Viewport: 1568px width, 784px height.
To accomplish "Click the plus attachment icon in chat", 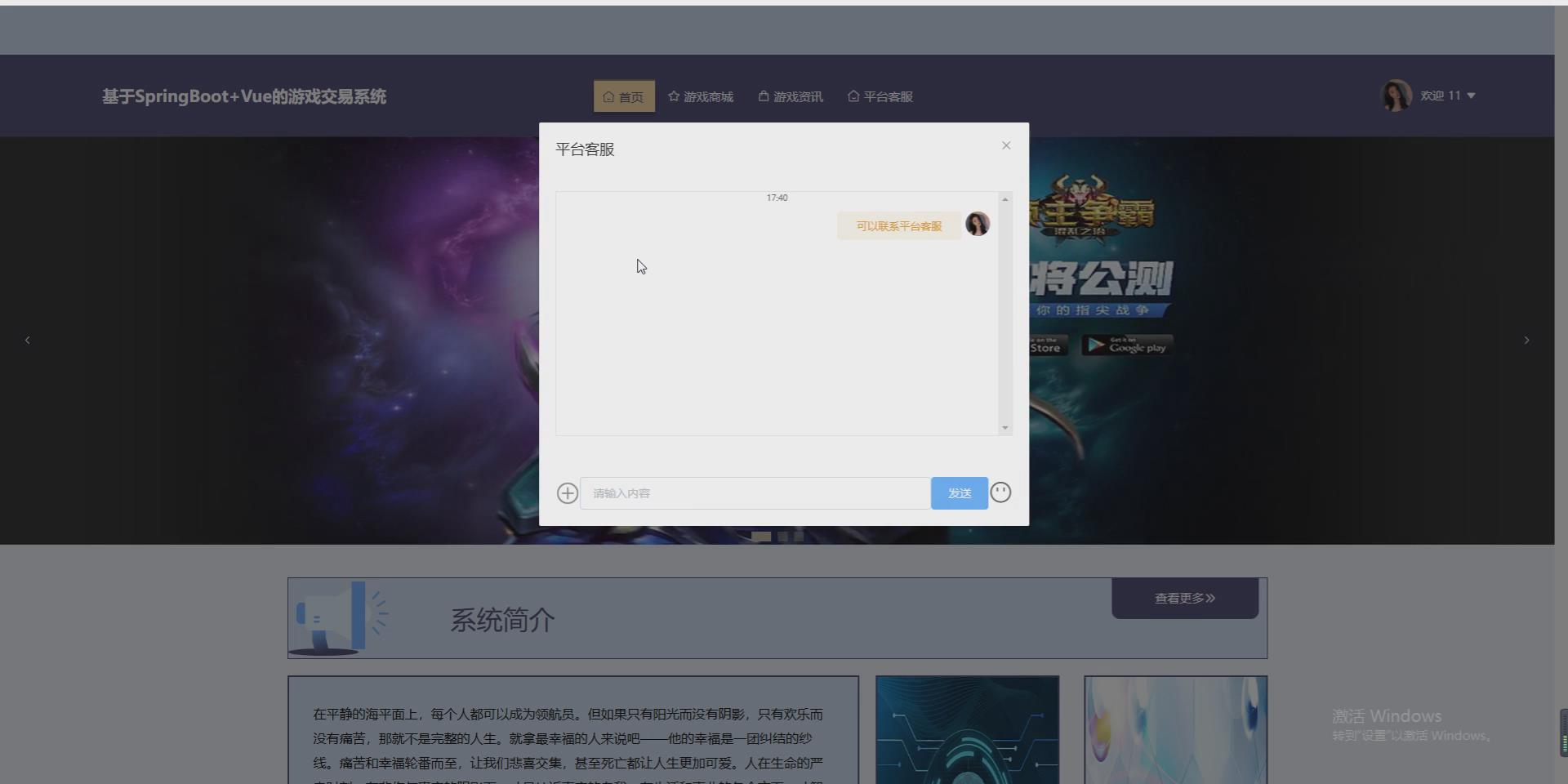I will pyautogui.click(x=568, y=493).
